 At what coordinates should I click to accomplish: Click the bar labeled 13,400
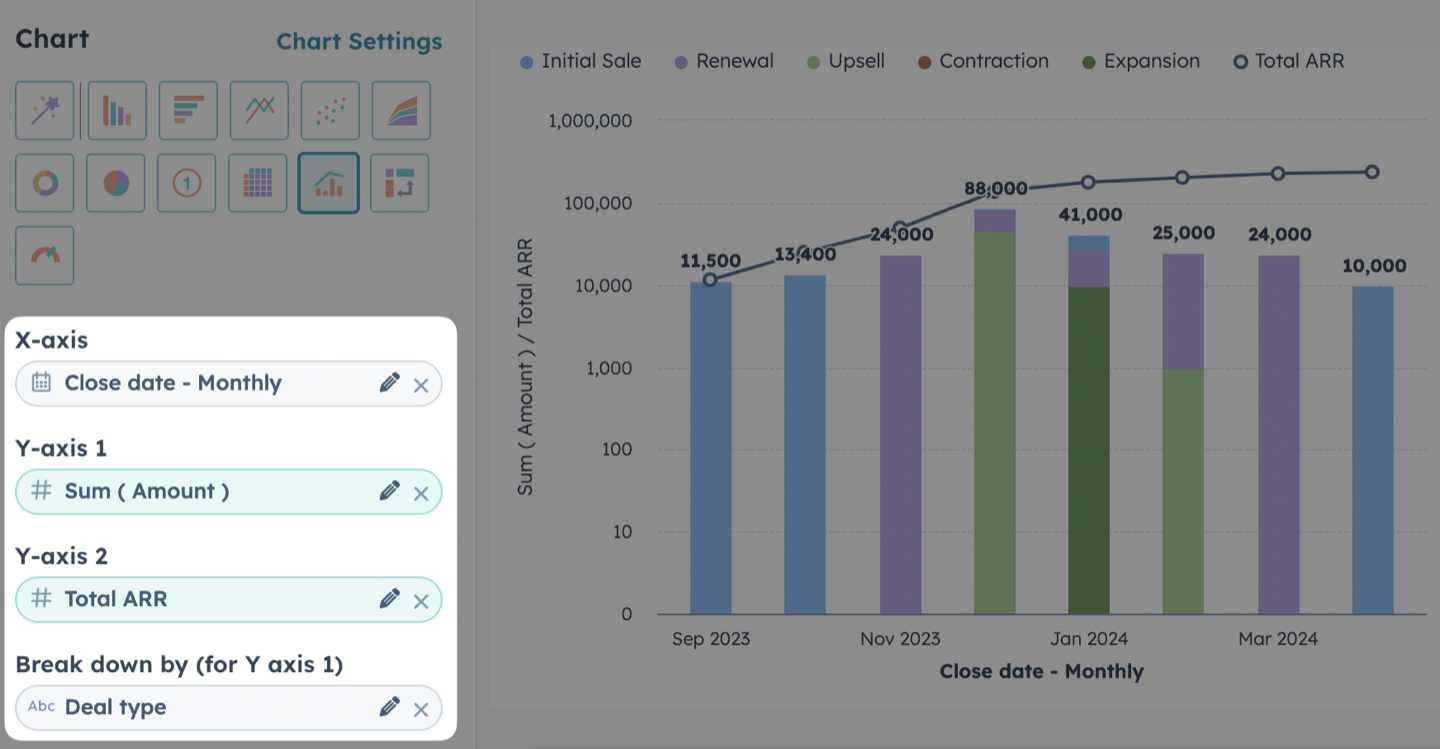(805, 445)
